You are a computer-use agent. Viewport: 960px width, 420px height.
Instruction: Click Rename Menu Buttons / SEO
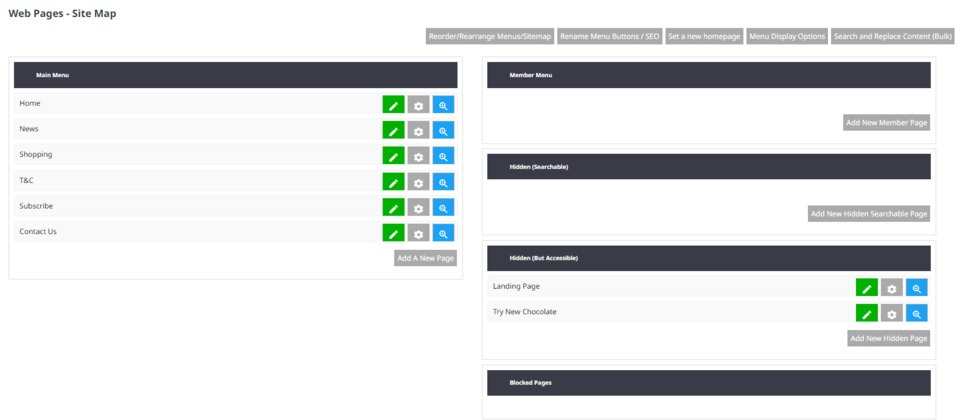coord(609,36)
